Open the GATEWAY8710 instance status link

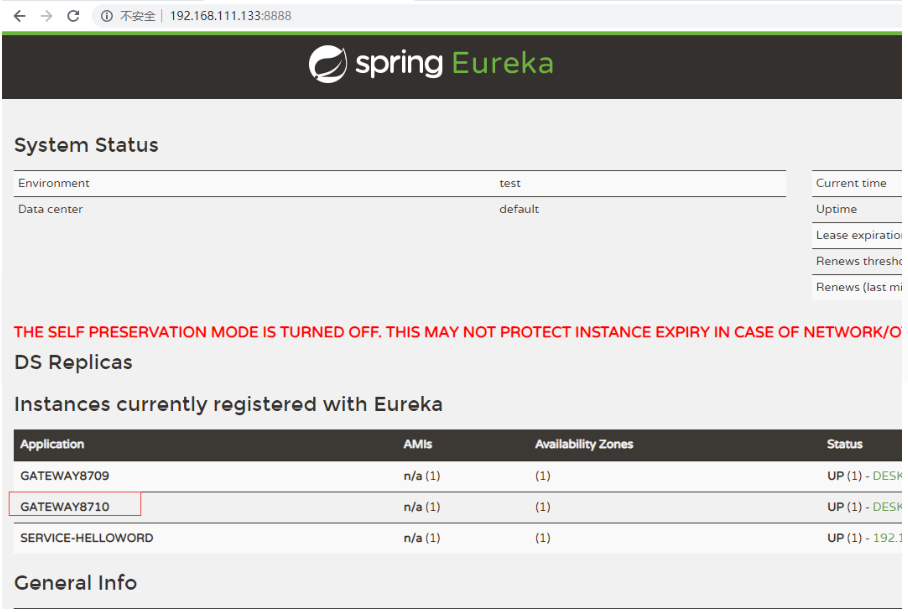(887, 507)
